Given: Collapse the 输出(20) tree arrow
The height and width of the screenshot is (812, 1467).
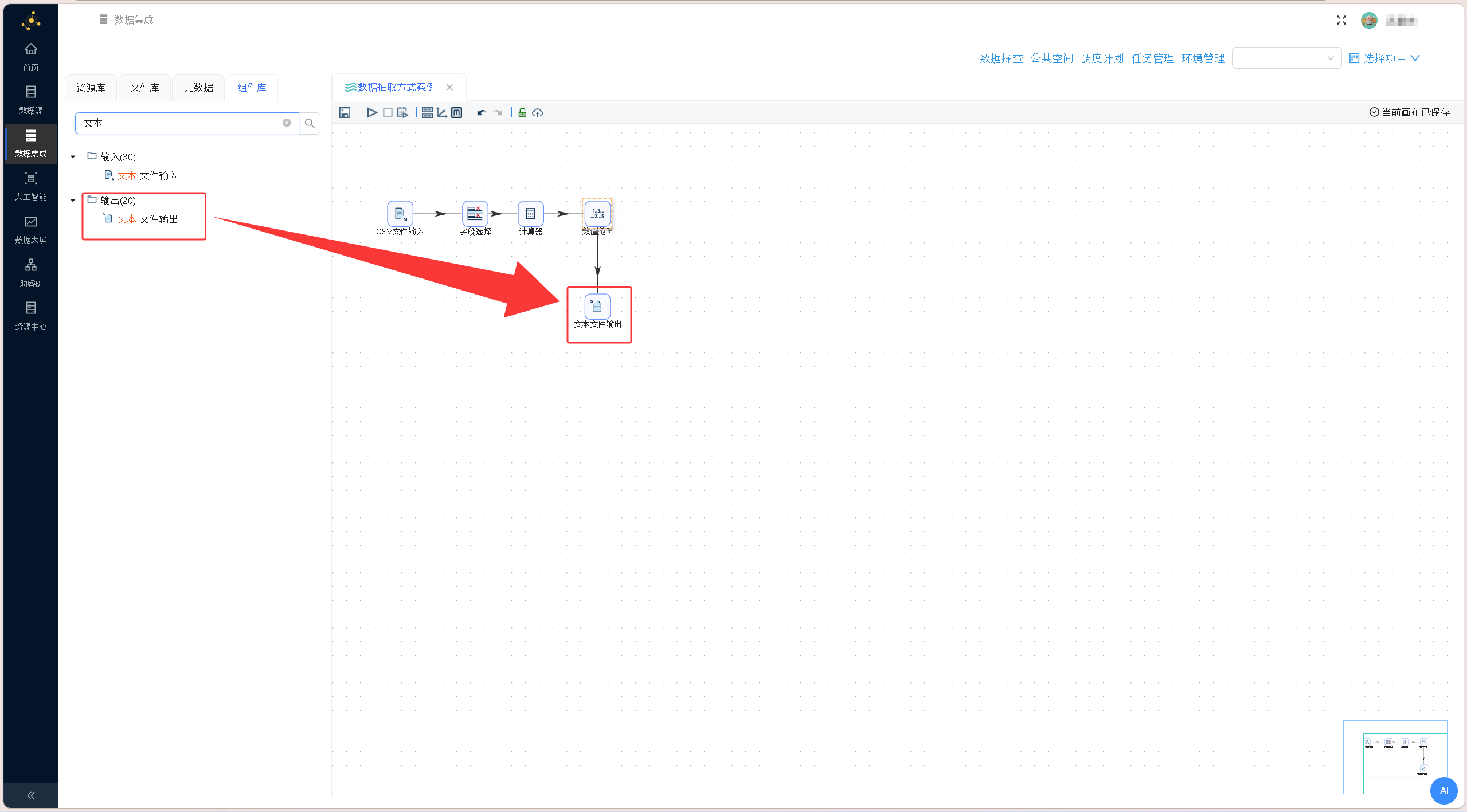Looking at the screenshot, I should click(x=73, y=201).
